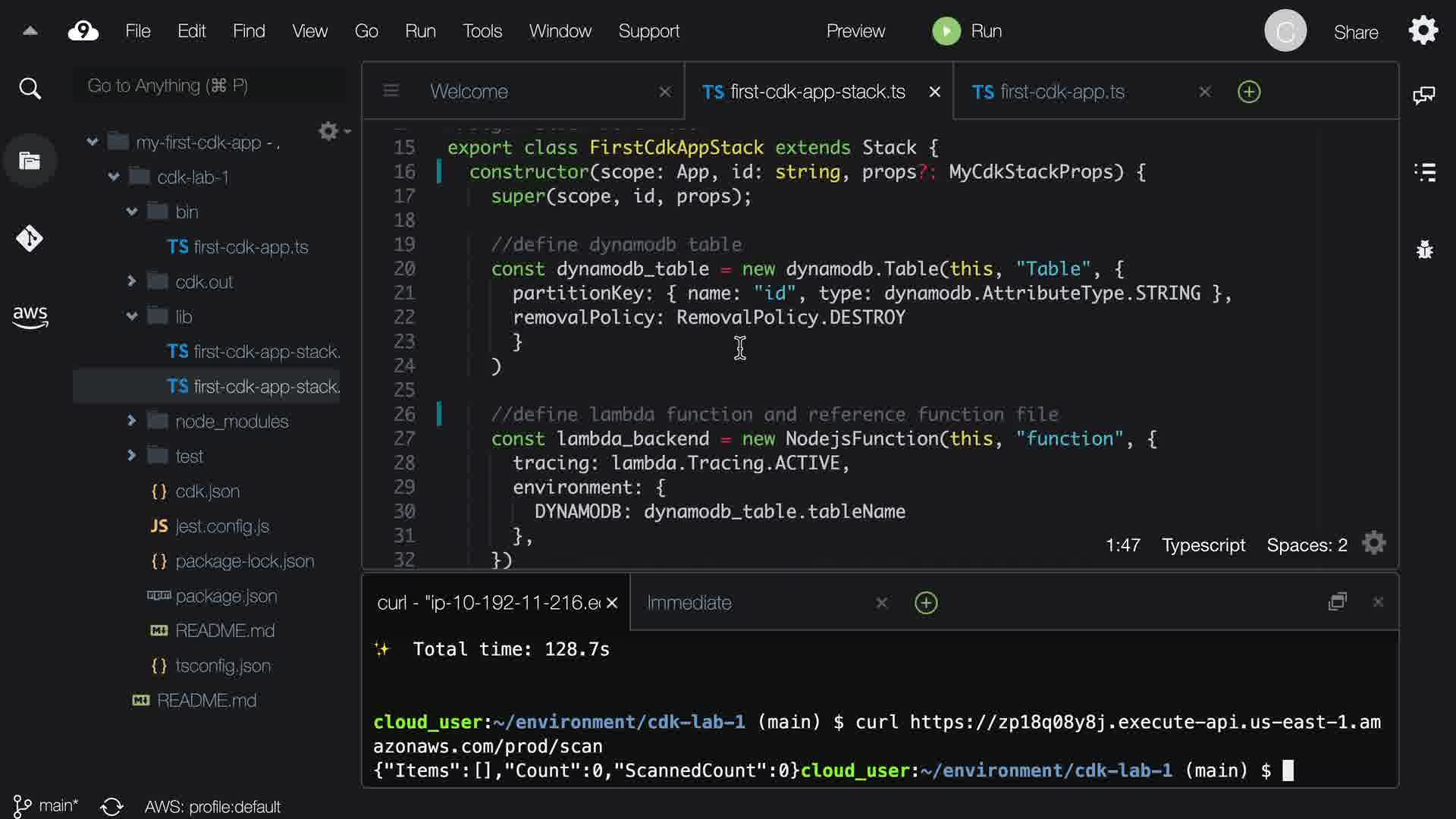Screen dimensions: 1456x819
Task: Click the Share button
Action: [x=1355, y=32]
